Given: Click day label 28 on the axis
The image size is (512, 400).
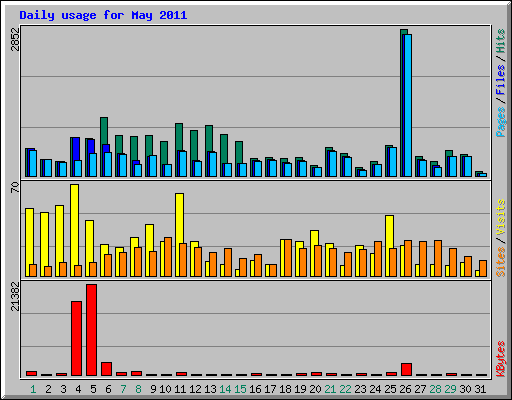Looking at the screenshot, I should click(x=435, y=389).
